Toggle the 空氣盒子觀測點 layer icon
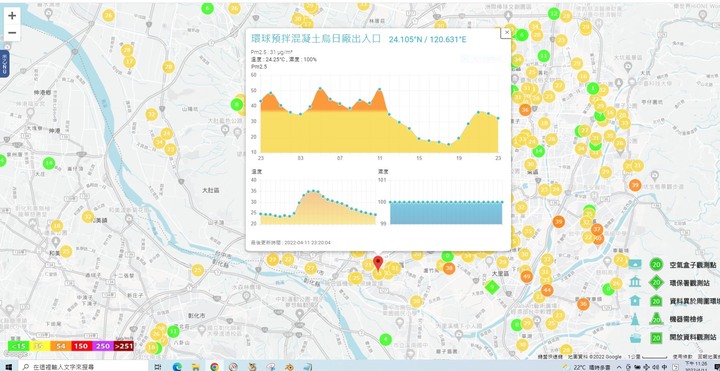Viewport: 720px width, 371px height. coord(635,264)
